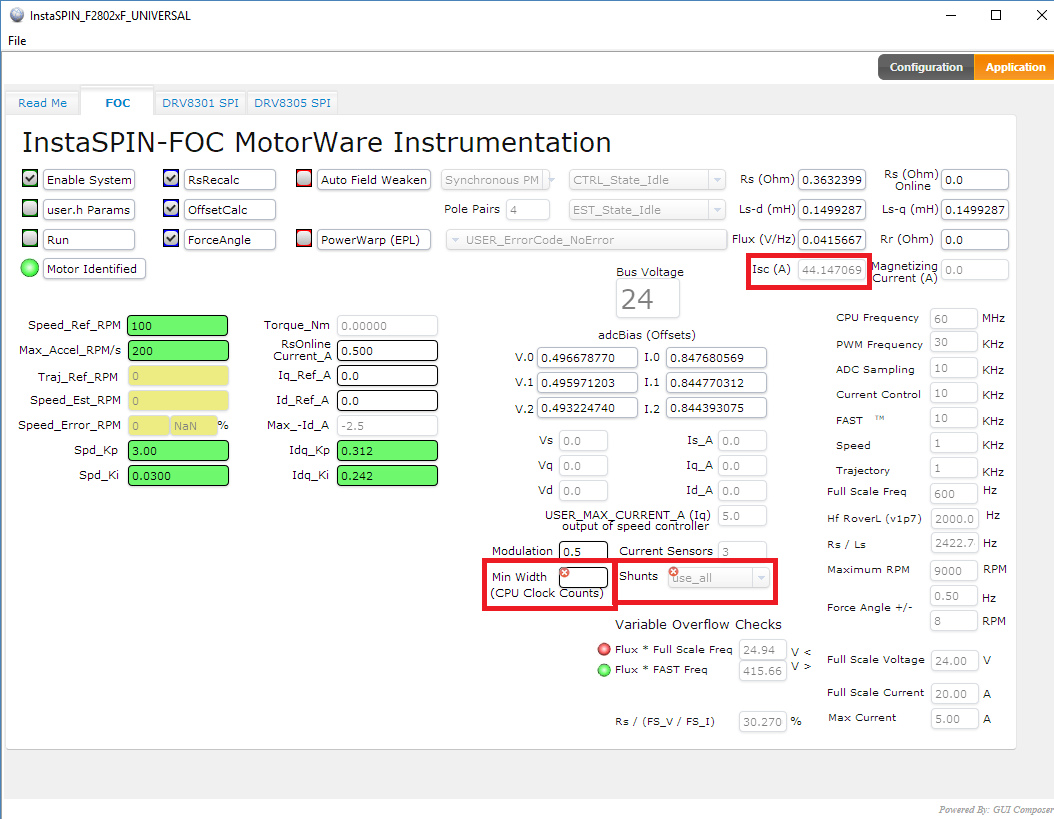The height and width of the screenshot is (819, 1054).
Task: Expand the USER_ErrorCode_NoError dropdown
Action: 586,239
